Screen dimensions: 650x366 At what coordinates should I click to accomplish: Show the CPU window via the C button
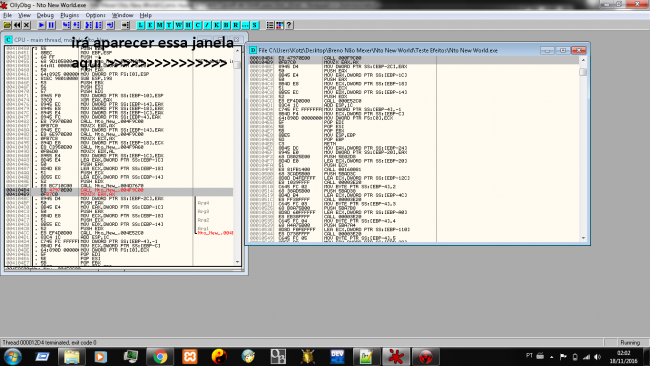[198, 25]
